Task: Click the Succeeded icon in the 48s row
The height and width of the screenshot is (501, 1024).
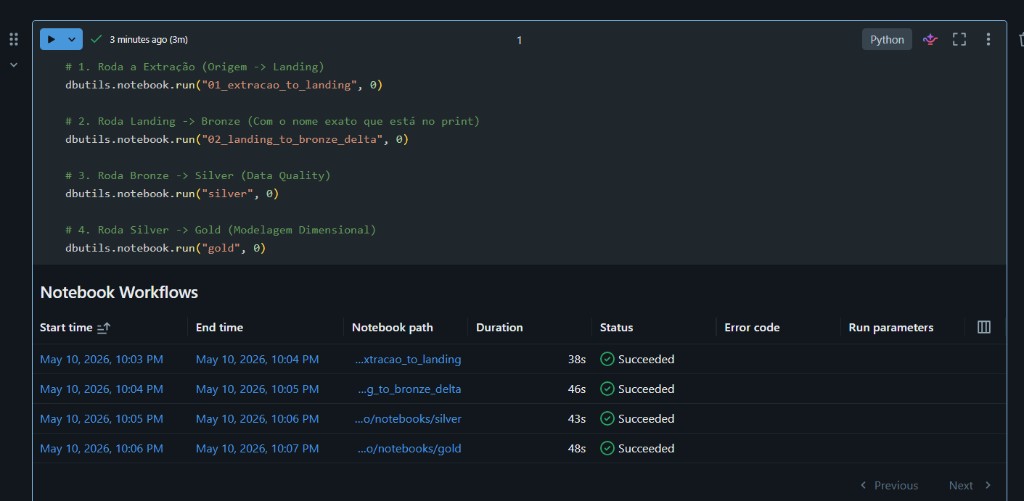Action: 607,449
